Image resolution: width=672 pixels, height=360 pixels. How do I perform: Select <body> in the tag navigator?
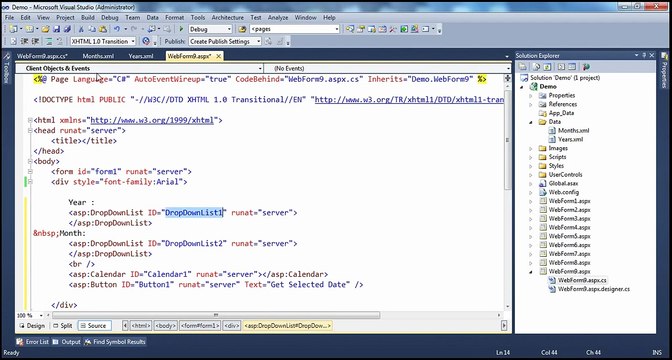point(165,326)
